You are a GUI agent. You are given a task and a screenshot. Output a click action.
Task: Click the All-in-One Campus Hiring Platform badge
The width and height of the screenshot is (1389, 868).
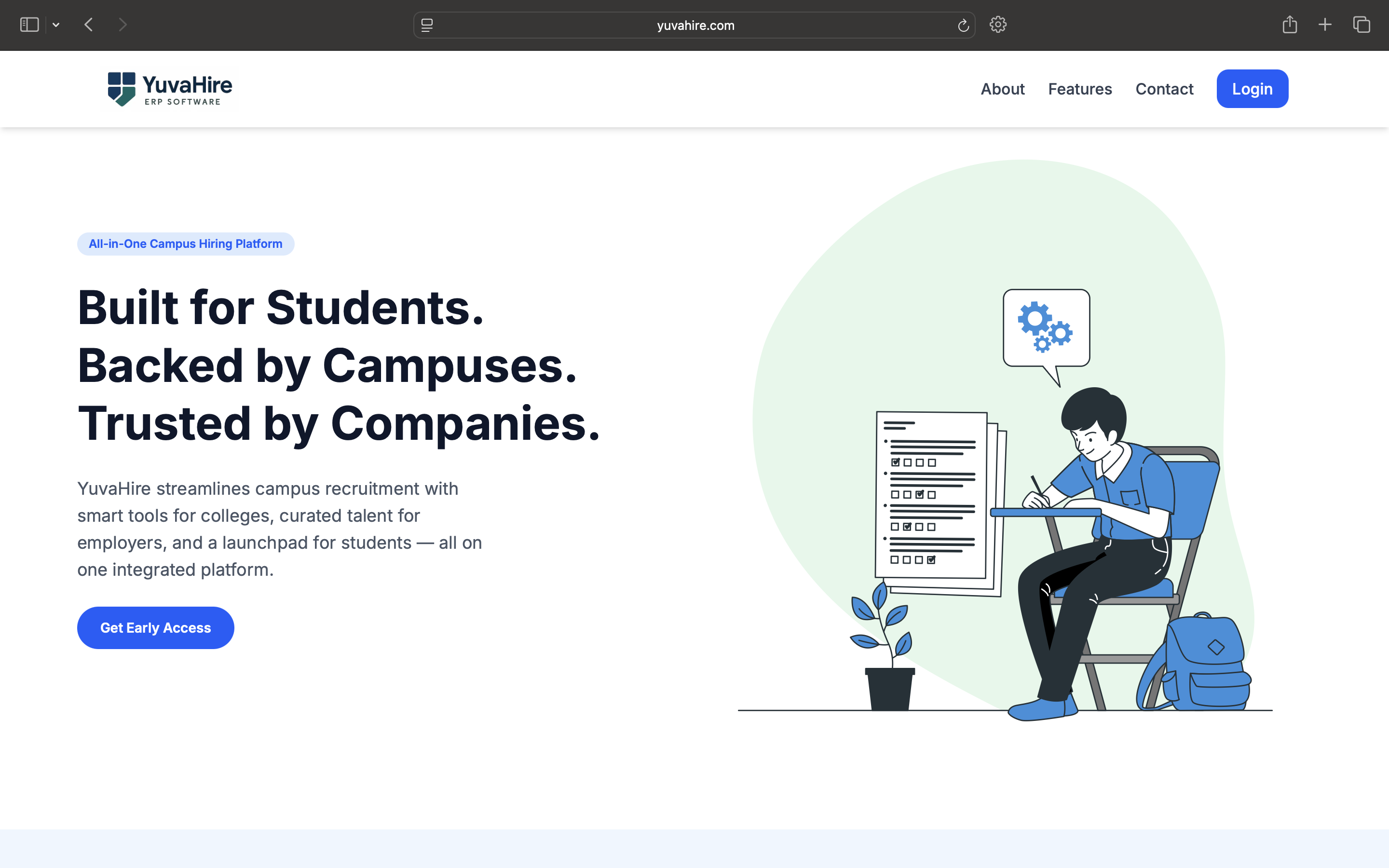pos(185,244)
